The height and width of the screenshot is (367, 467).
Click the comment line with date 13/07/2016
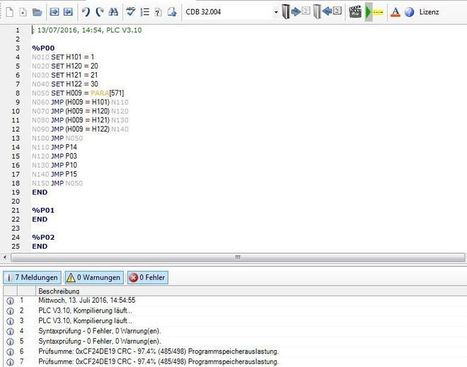point(87,30)
